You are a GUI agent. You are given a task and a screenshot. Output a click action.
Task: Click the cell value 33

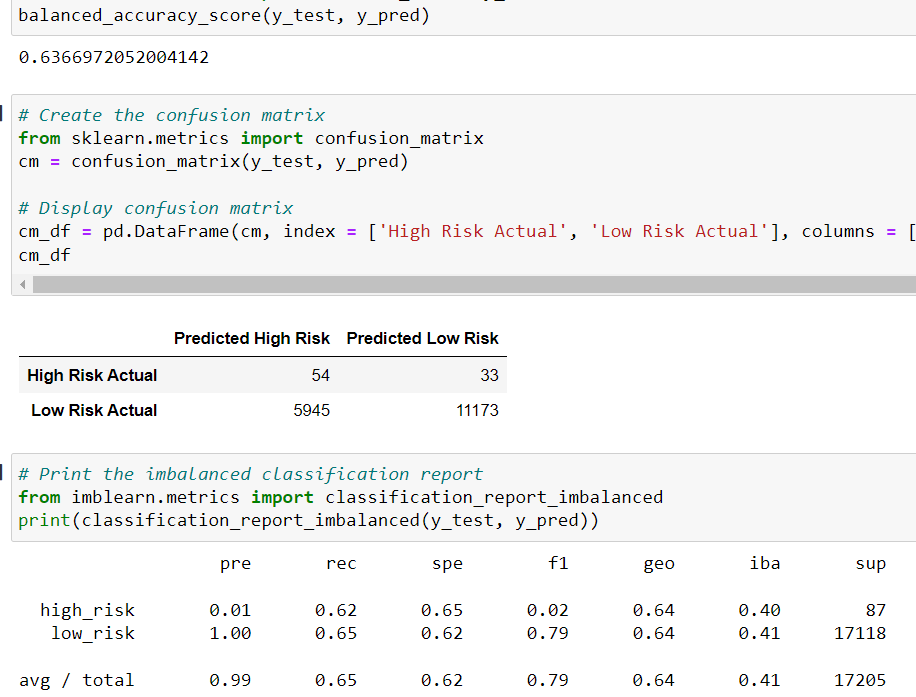pos(490,375)
